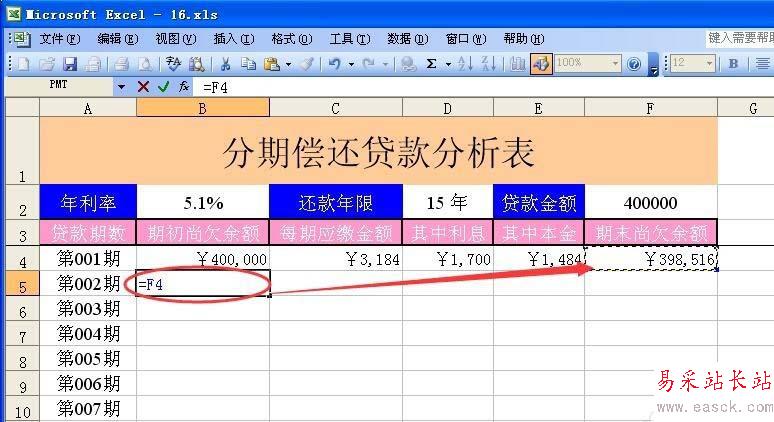Screen dimensions: 774x422
Task: Open the 文件(F) menu
Action: pyautogui.click(x=60, y=39)
